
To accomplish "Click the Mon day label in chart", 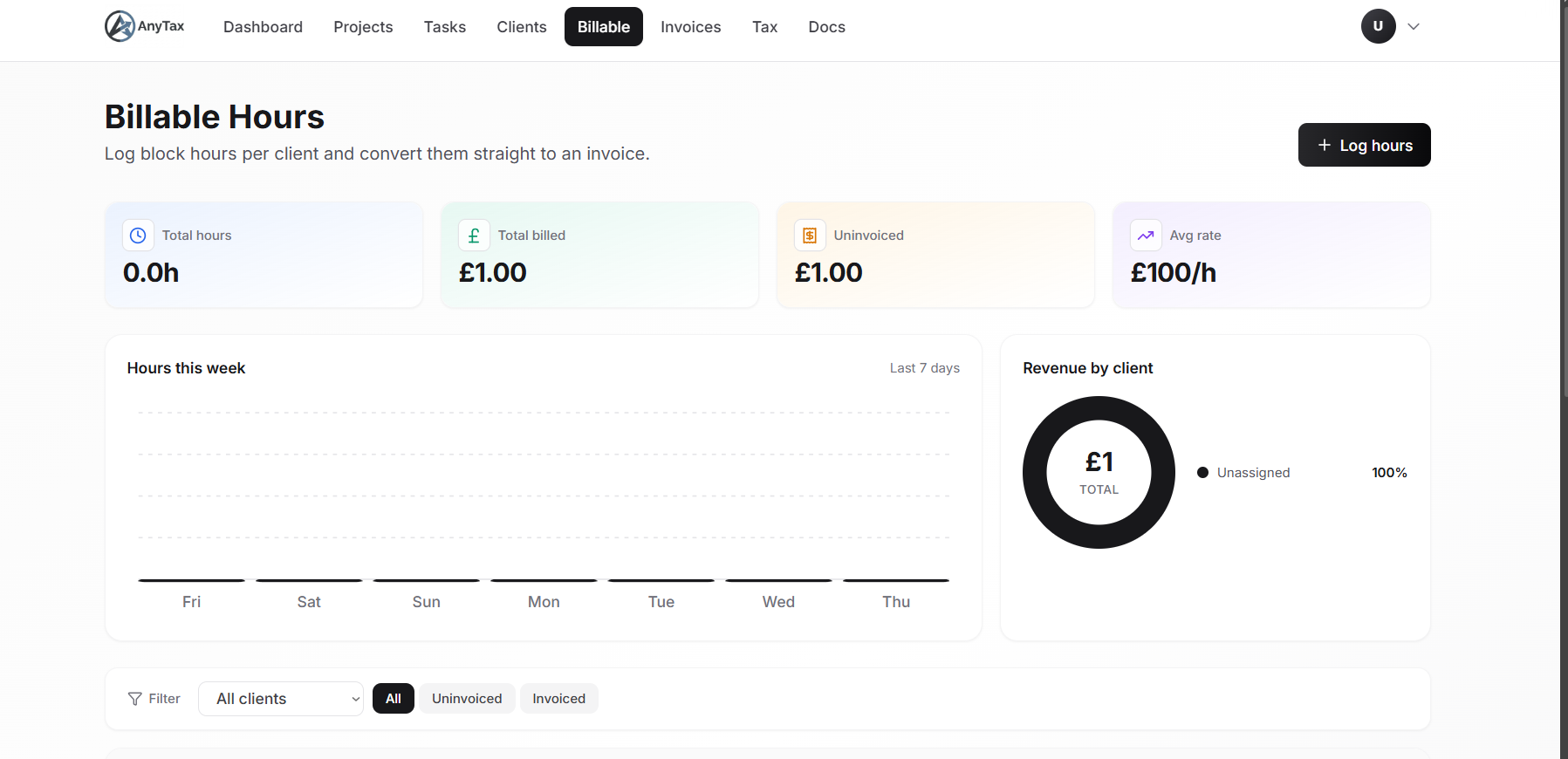I will point(544,602).
